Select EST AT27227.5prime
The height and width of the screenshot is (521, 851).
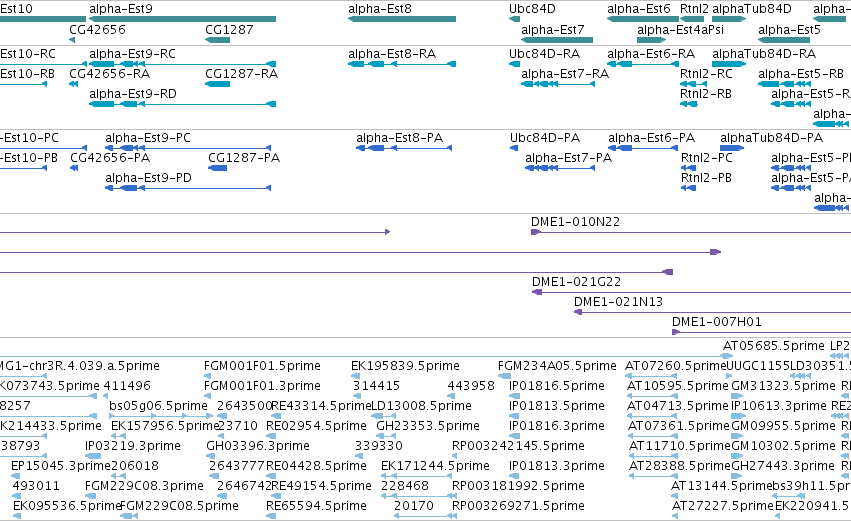pos(723,507)
